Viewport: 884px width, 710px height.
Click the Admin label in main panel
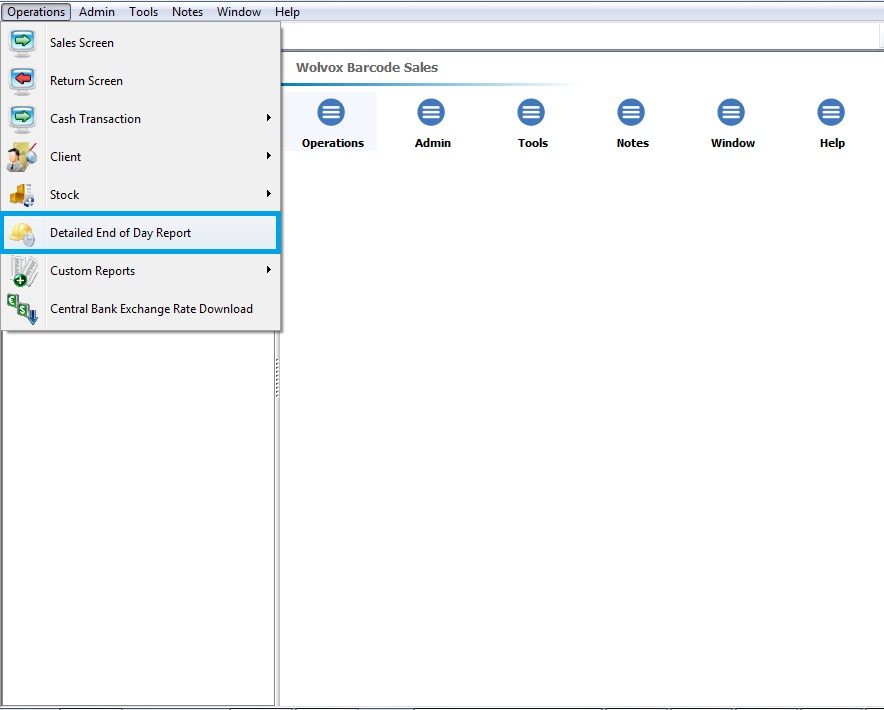[433, 143]
